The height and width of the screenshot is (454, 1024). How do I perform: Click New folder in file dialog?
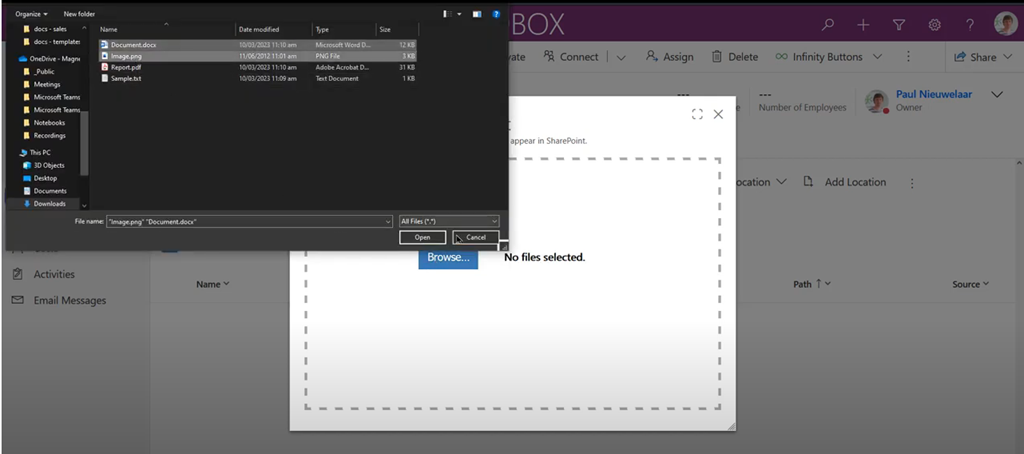(79, 14)
